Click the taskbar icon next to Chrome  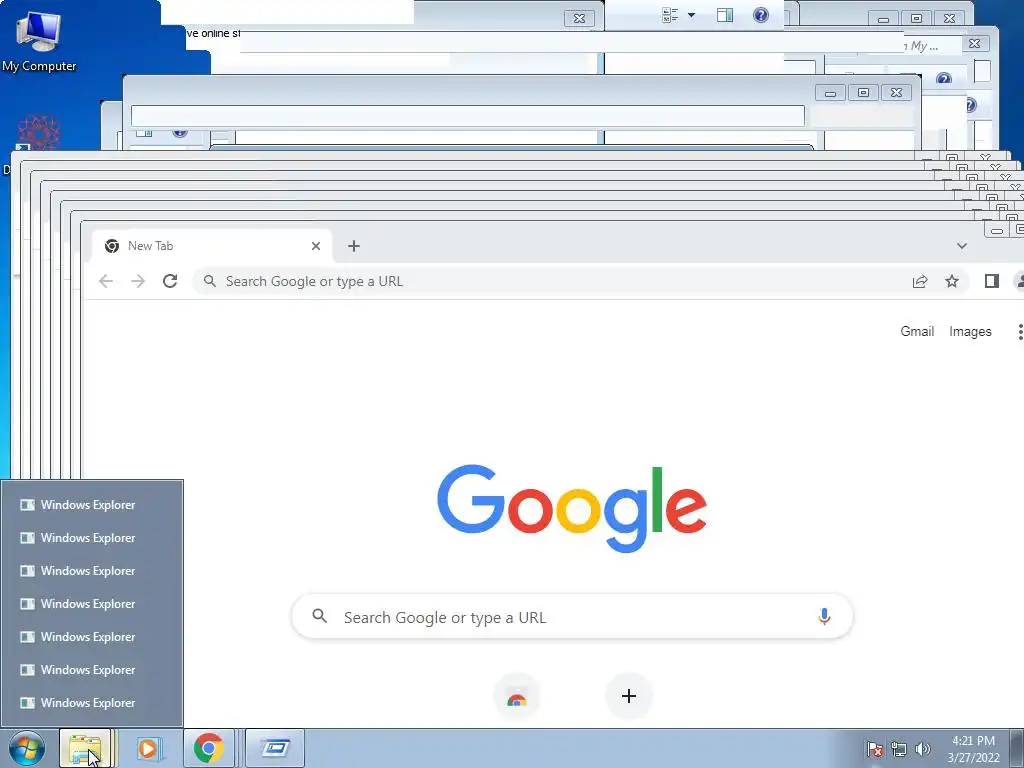coord(275,748)
